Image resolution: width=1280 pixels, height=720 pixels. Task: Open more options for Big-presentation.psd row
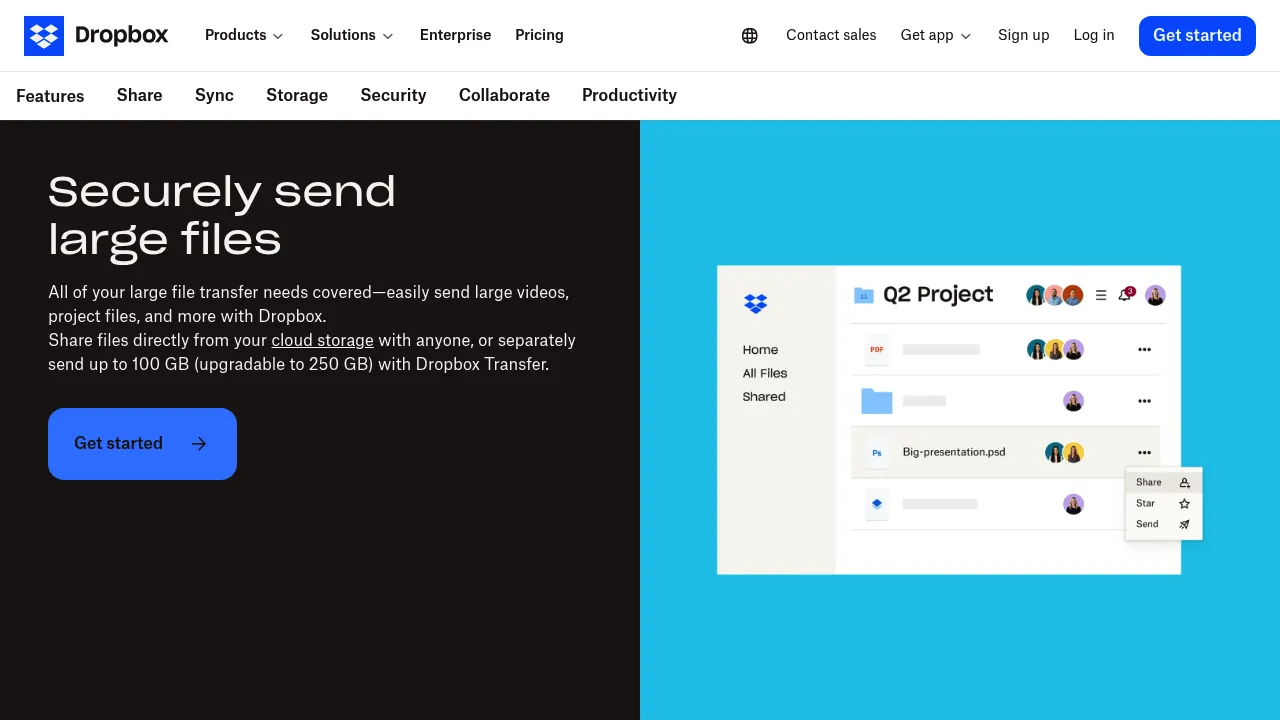point(1144,452)
